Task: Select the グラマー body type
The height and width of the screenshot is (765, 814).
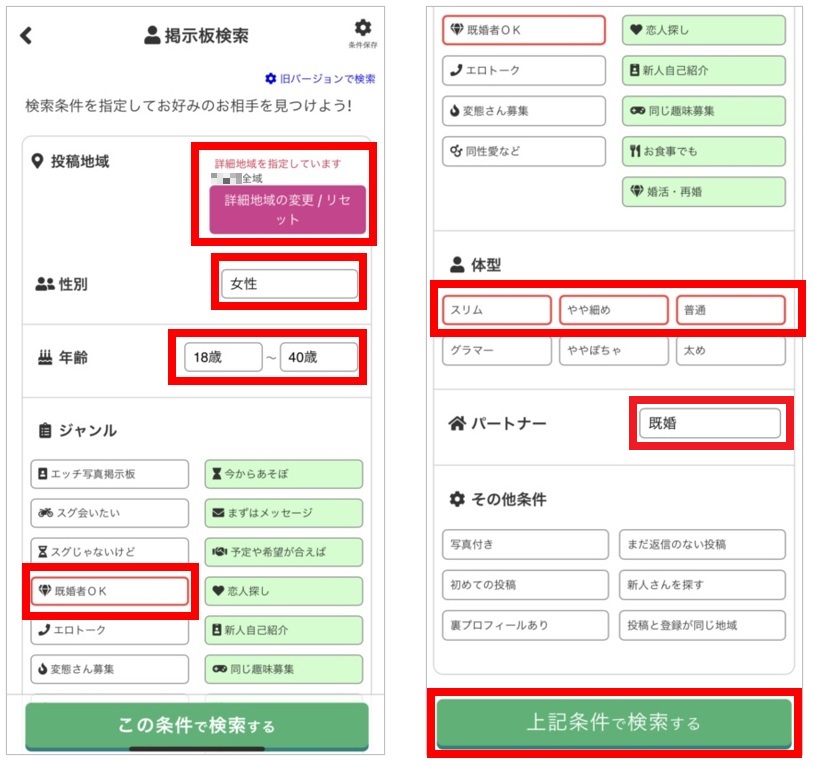Action: pyautogui.click(x=497, y=350)
